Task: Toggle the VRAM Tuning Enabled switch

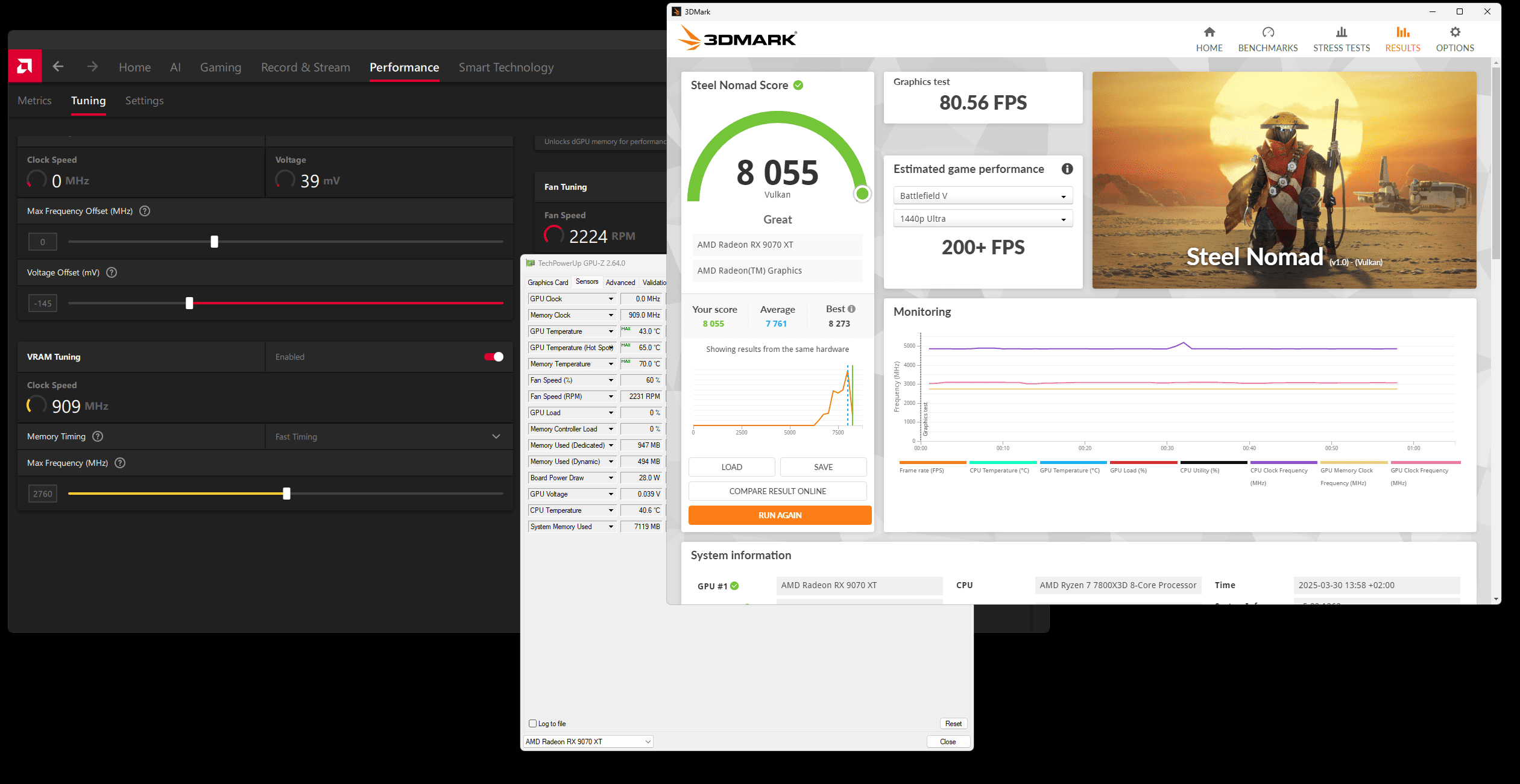Action: (493, 357)
